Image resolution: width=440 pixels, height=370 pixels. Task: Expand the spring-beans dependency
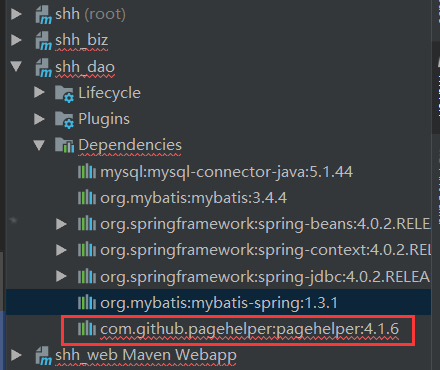[x=61, y=224]
